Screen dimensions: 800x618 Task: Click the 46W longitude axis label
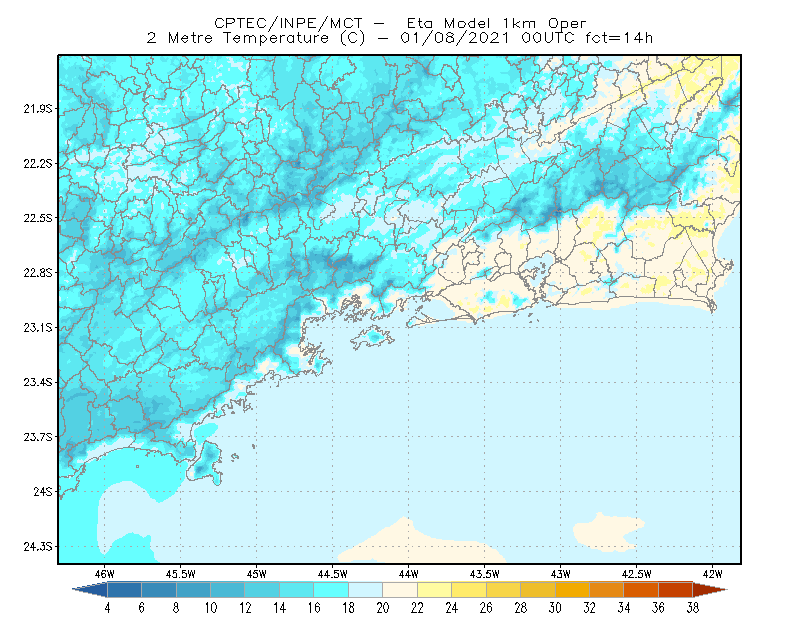(x=105, y=574)
